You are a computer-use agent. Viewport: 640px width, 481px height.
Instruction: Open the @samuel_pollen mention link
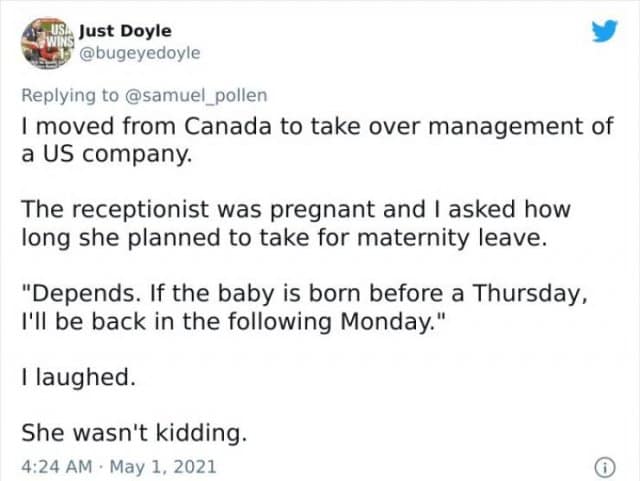(201, 96)
